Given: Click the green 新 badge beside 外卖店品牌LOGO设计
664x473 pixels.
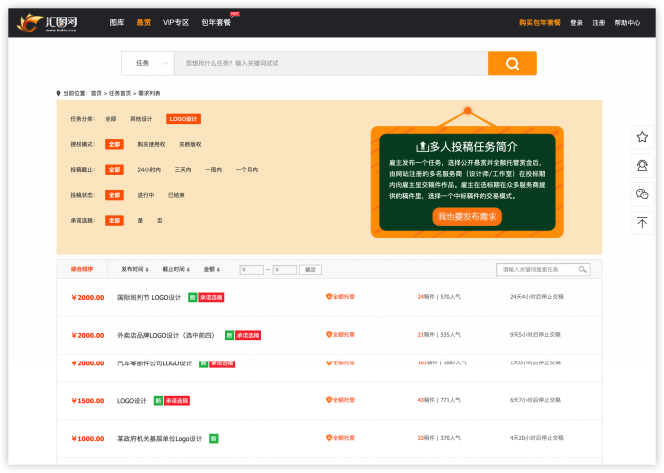Looking at the screenshot, I should (x=229, y=335).
